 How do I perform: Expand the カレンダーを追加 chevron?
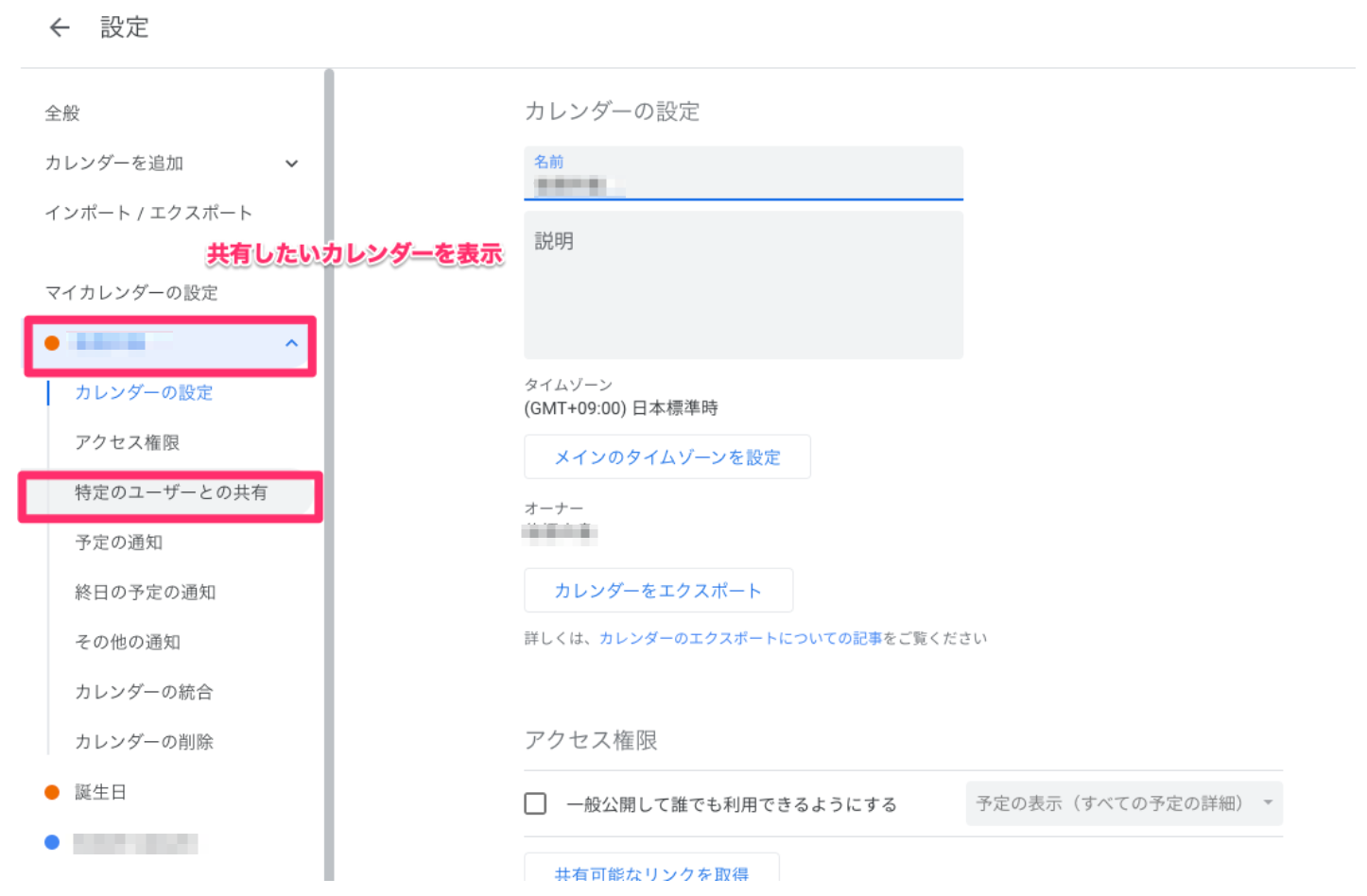[291, 164]
